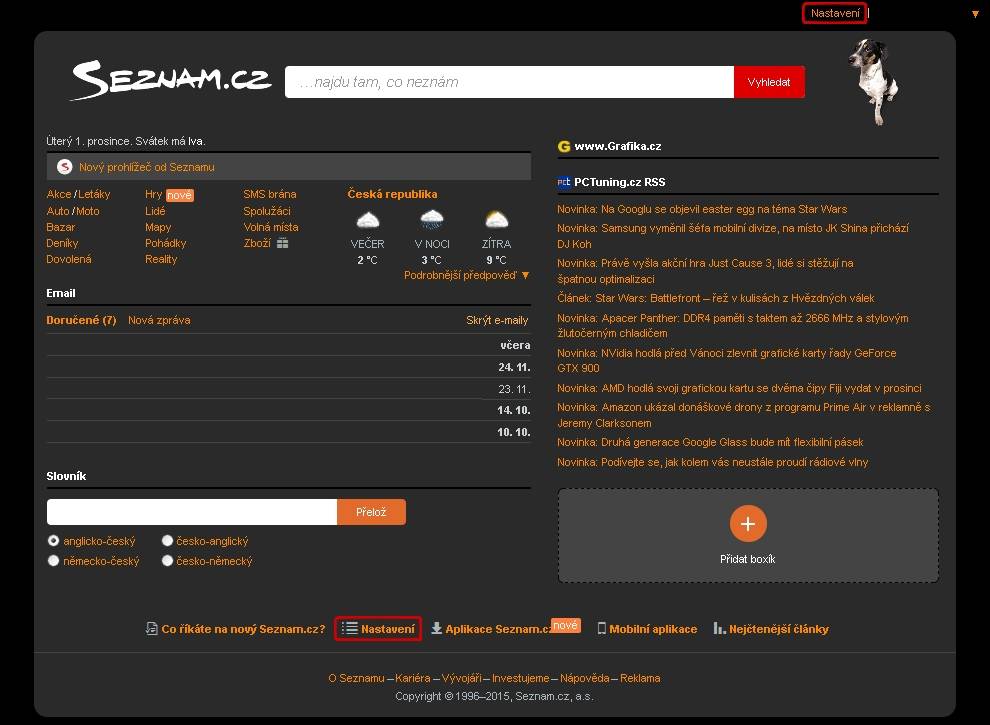Open the email dated 14. 10.
The width and height of the screenshot is (990, 725).
click(x=289, y=410)
